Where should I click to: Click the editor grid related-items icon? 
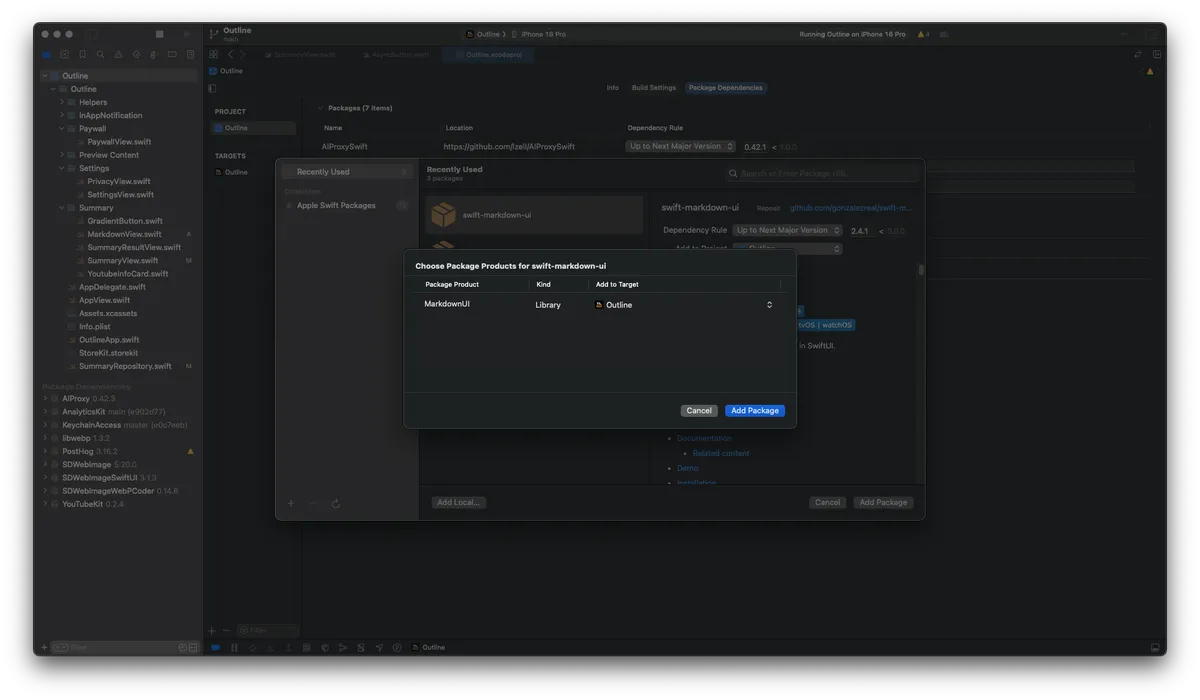pos(213,55)
